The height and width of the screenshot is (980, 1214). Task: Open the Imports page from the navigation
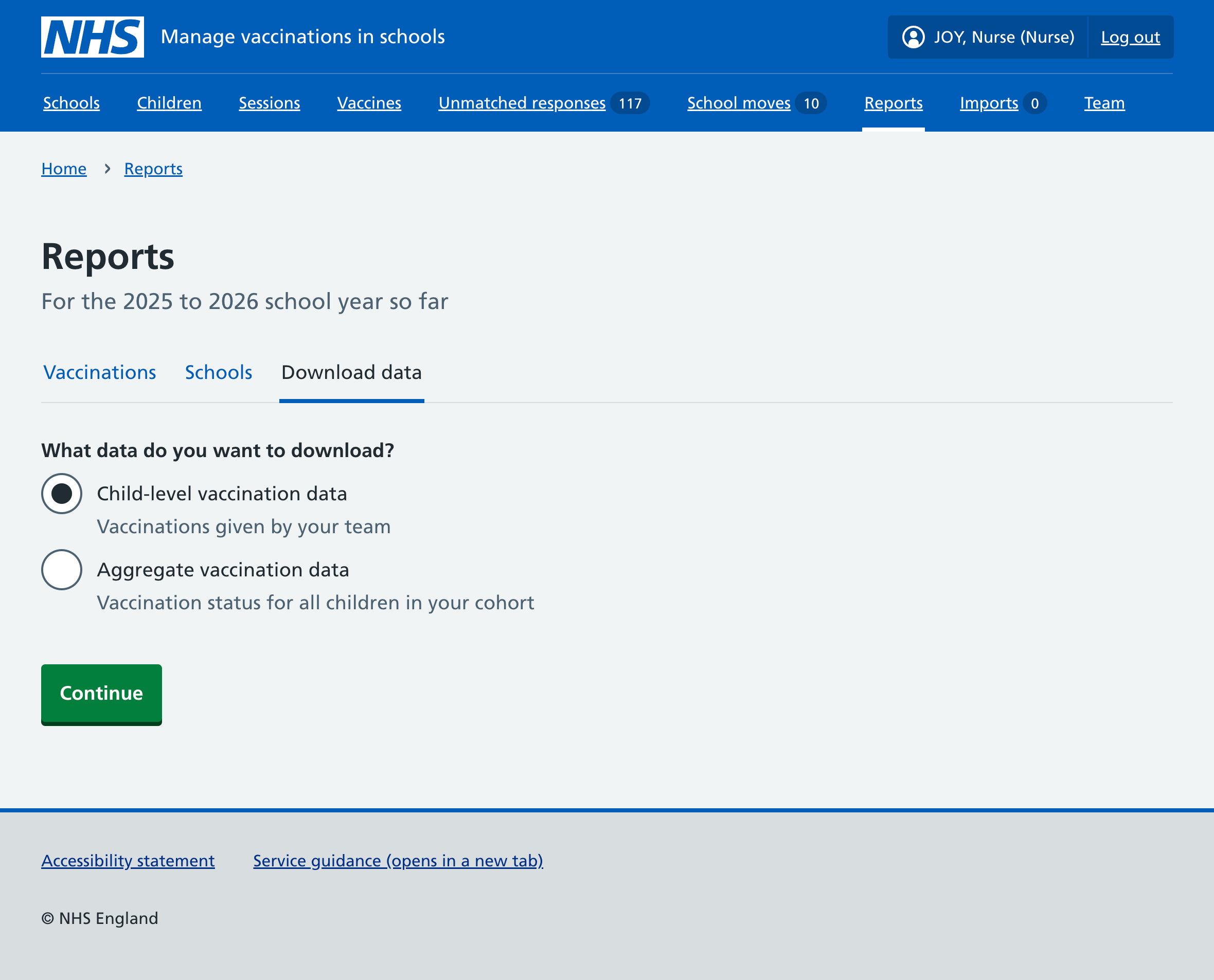(989, 103)
